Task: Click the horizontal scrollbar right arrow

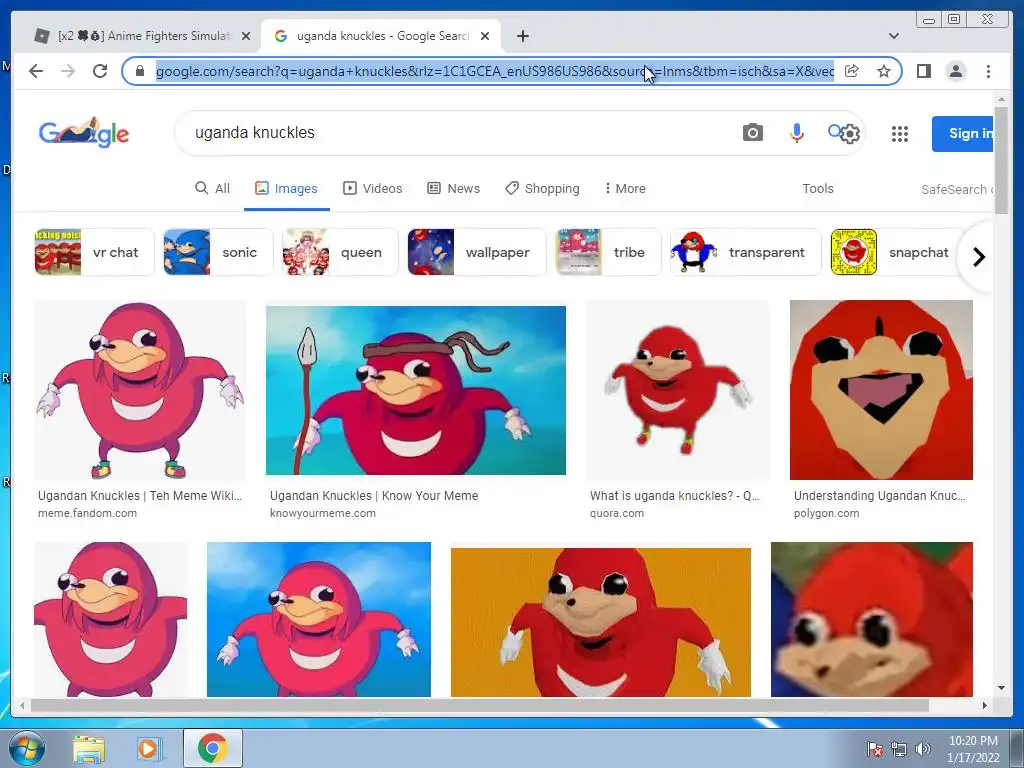Action: click(985, 705)
